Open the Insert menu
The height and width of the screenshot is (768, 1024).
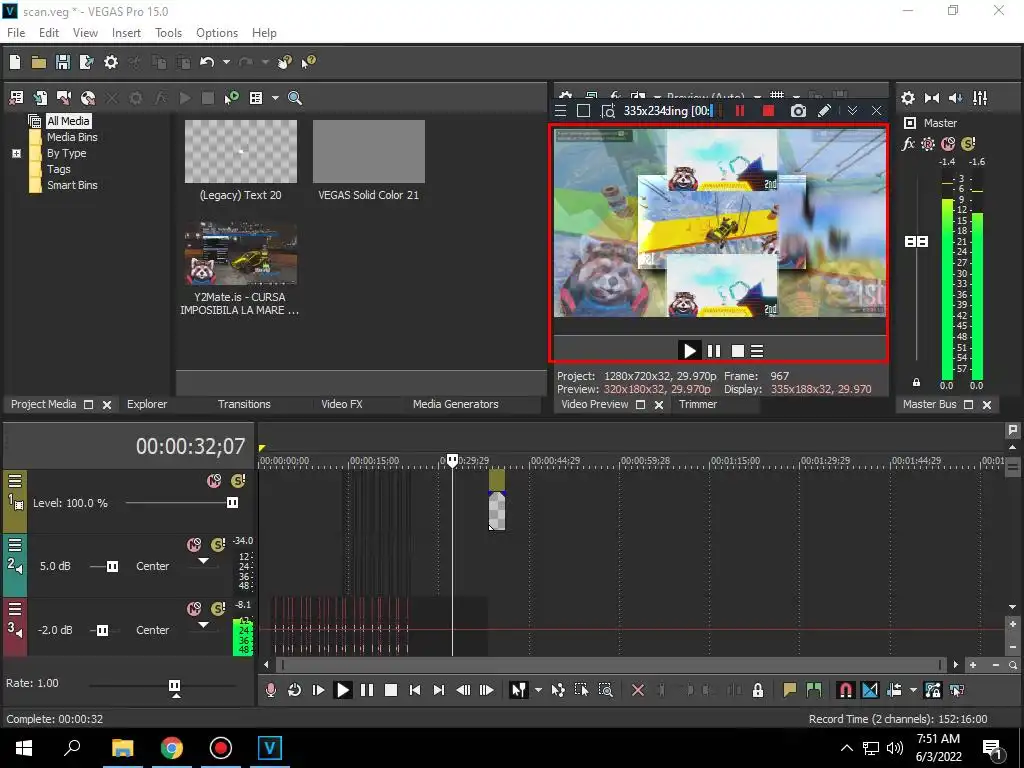(x=126, y=33)
